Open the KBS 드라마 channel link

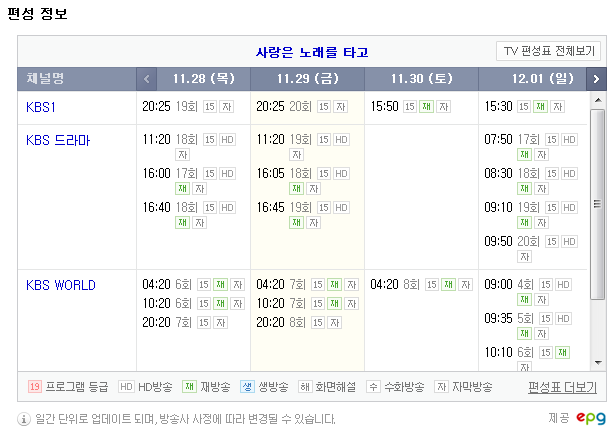pyautogui.click(x=58, y=140)
